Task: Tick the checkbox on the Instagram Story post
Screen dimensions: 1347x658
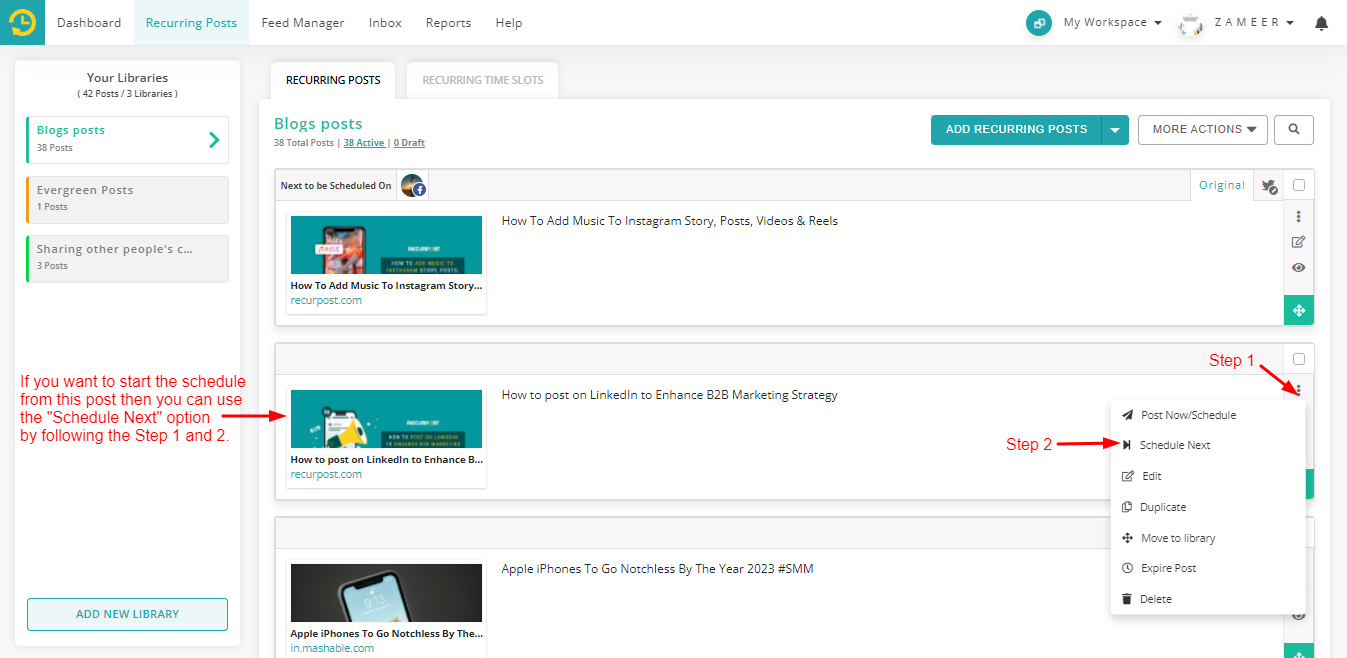Action: (x=1299, y=185)
